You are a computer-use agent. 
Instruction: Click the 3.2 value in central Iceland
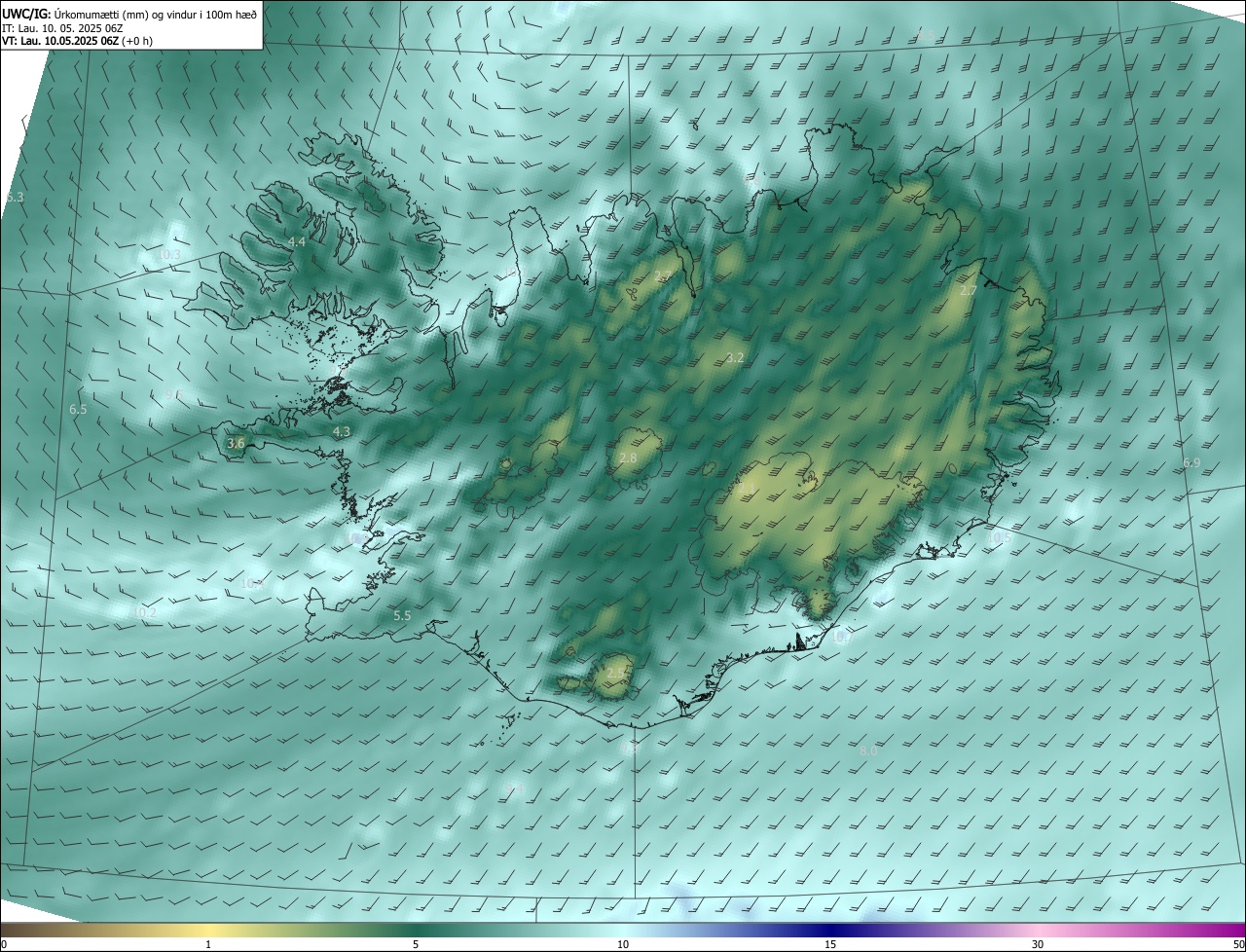click(x=735, y=358)
